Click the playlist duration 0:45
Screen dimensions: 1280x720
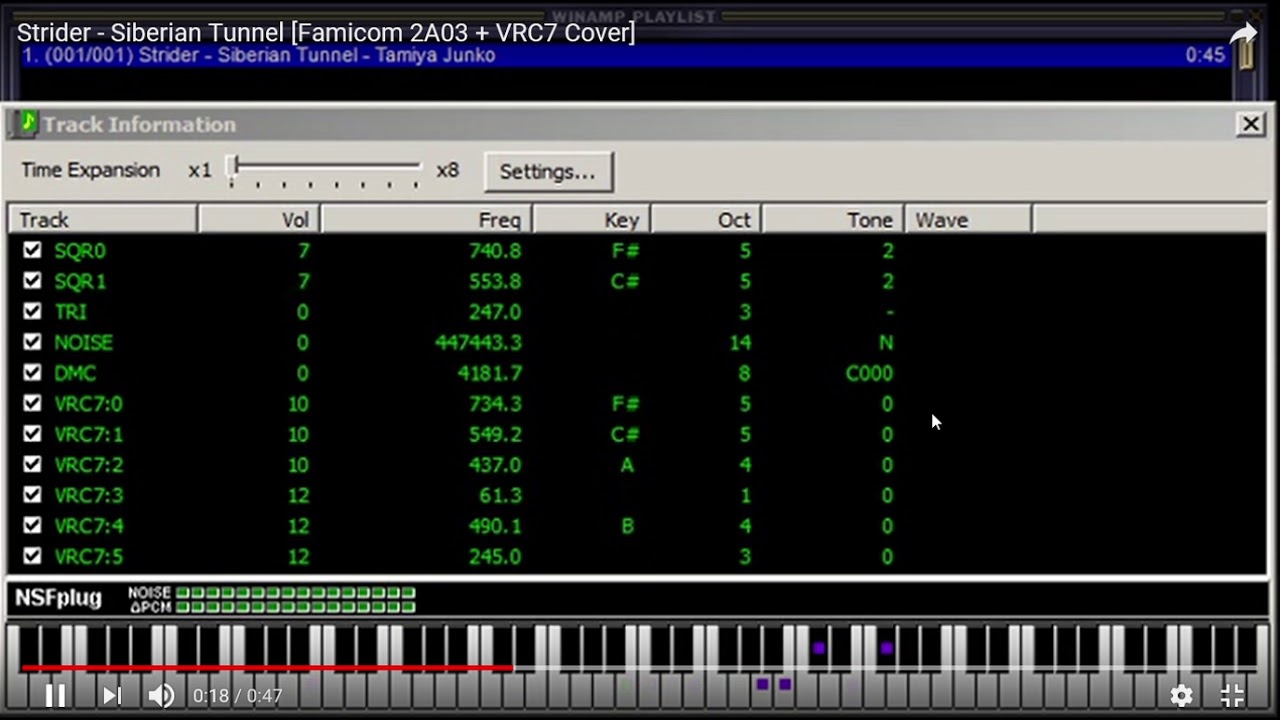point(1205,55)
